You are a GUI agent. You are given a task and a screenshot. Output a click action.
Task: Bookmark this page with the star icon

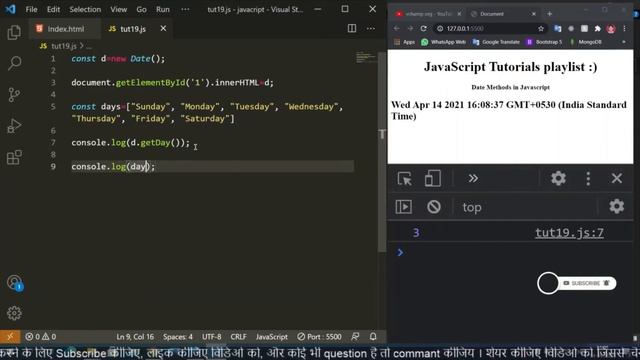coord(541,29)
